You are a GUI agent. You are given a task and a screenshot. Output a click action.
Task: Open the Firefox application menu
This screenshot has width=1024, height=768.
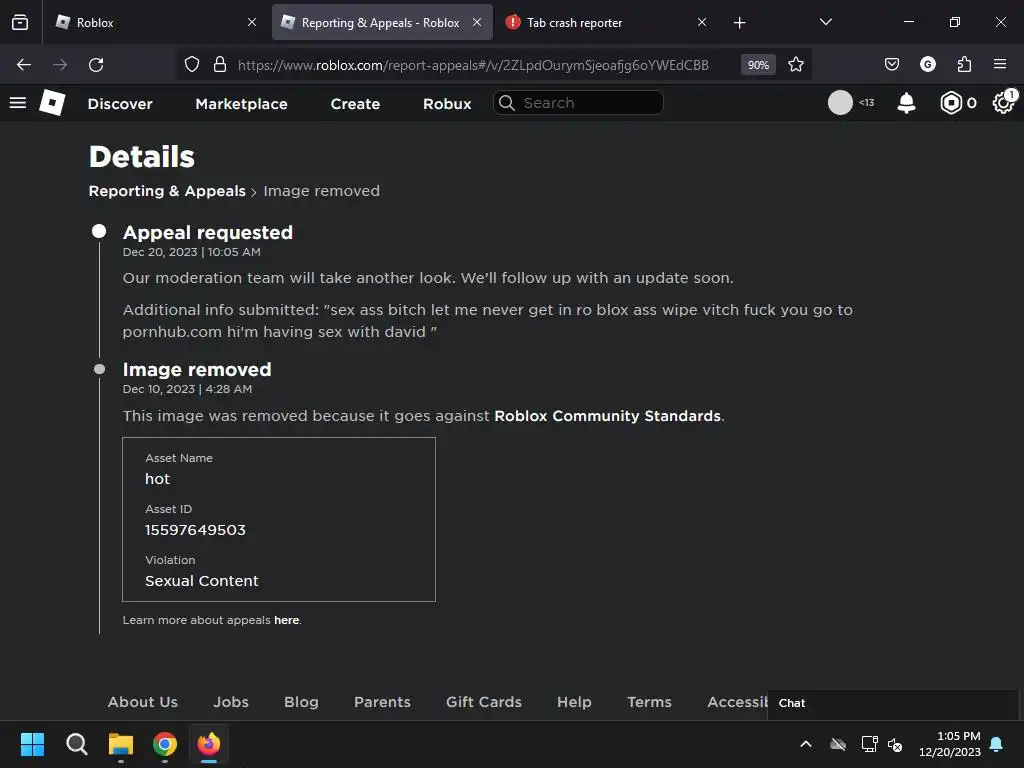[x=1000, y=64]
